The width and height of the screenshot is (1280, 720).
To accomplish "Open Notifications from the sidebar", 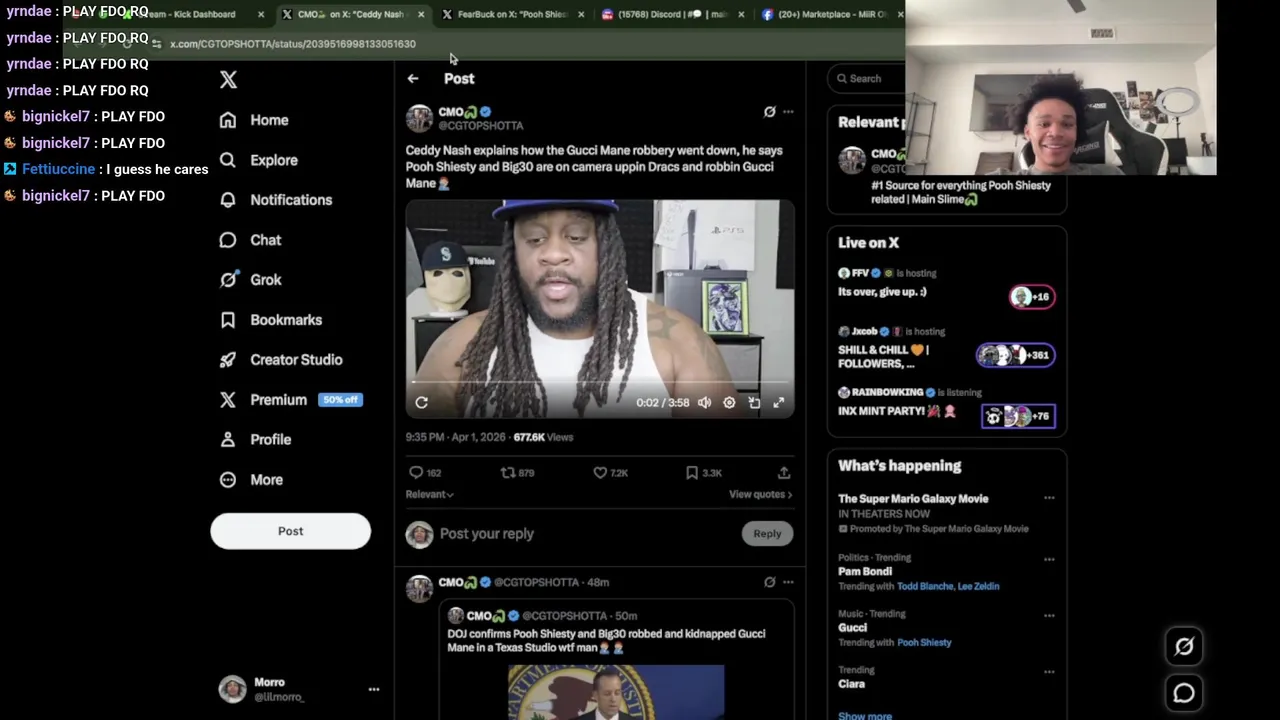I will click(276, 200).
